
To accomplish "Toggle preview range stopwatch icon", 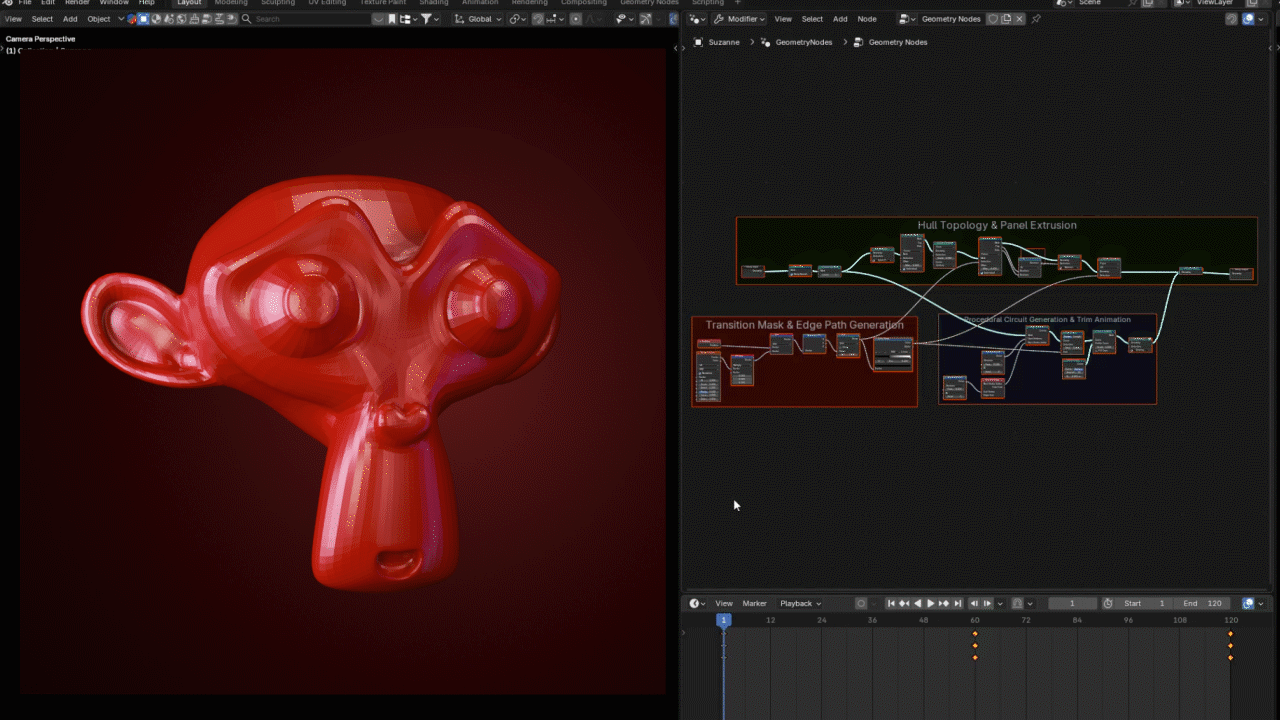I will coord(1108,604).
